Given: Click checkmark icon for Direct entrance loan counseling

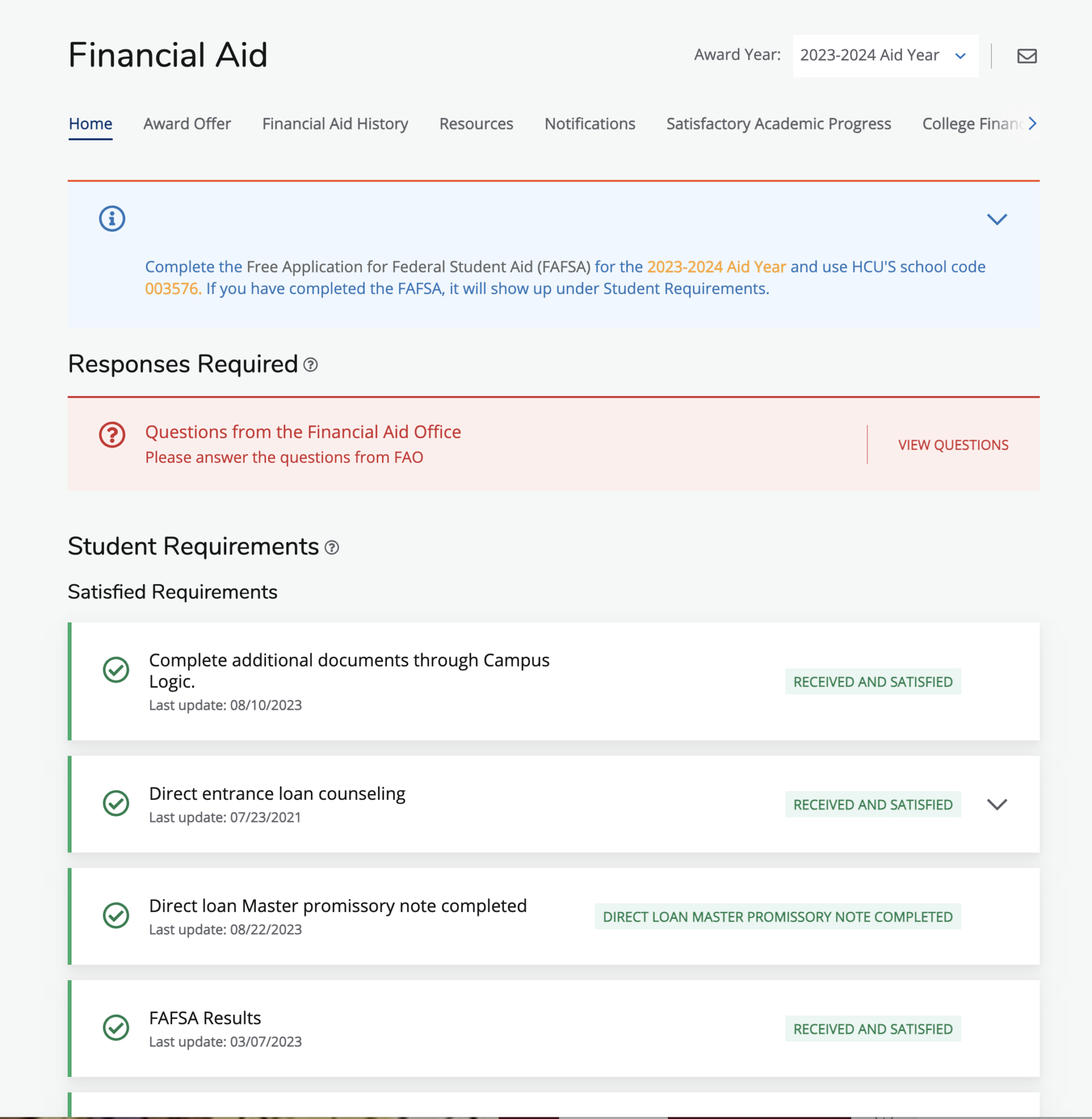Looking at the screenshot, I should (x=116, y=803).
